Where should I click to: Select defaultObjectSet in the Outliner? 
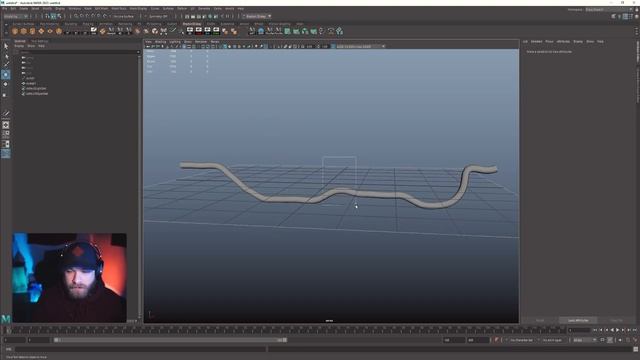coord(36,94)
